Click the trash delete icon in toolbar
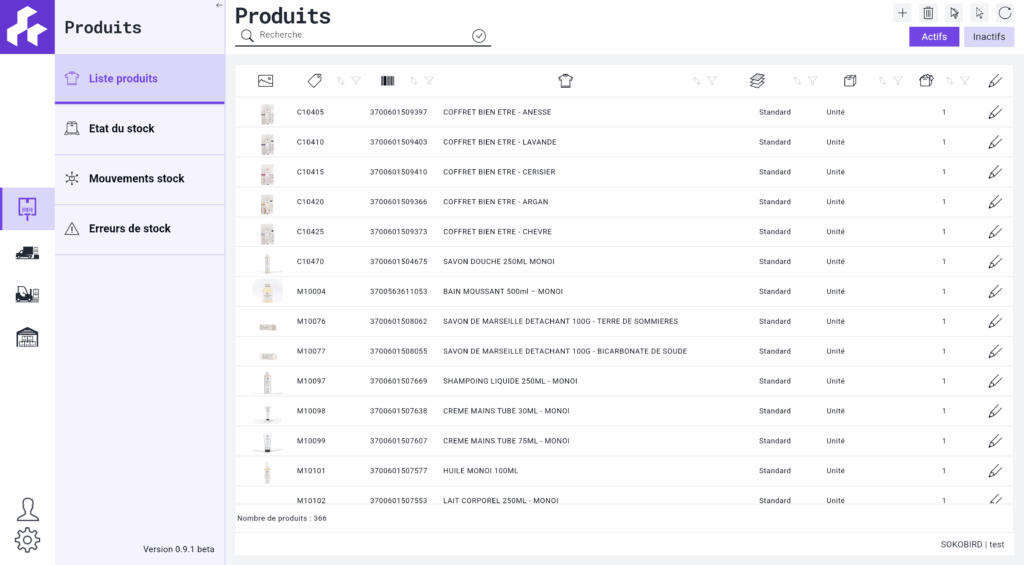The height and width of the screenshot is (565, 1024). click(928, 13)
